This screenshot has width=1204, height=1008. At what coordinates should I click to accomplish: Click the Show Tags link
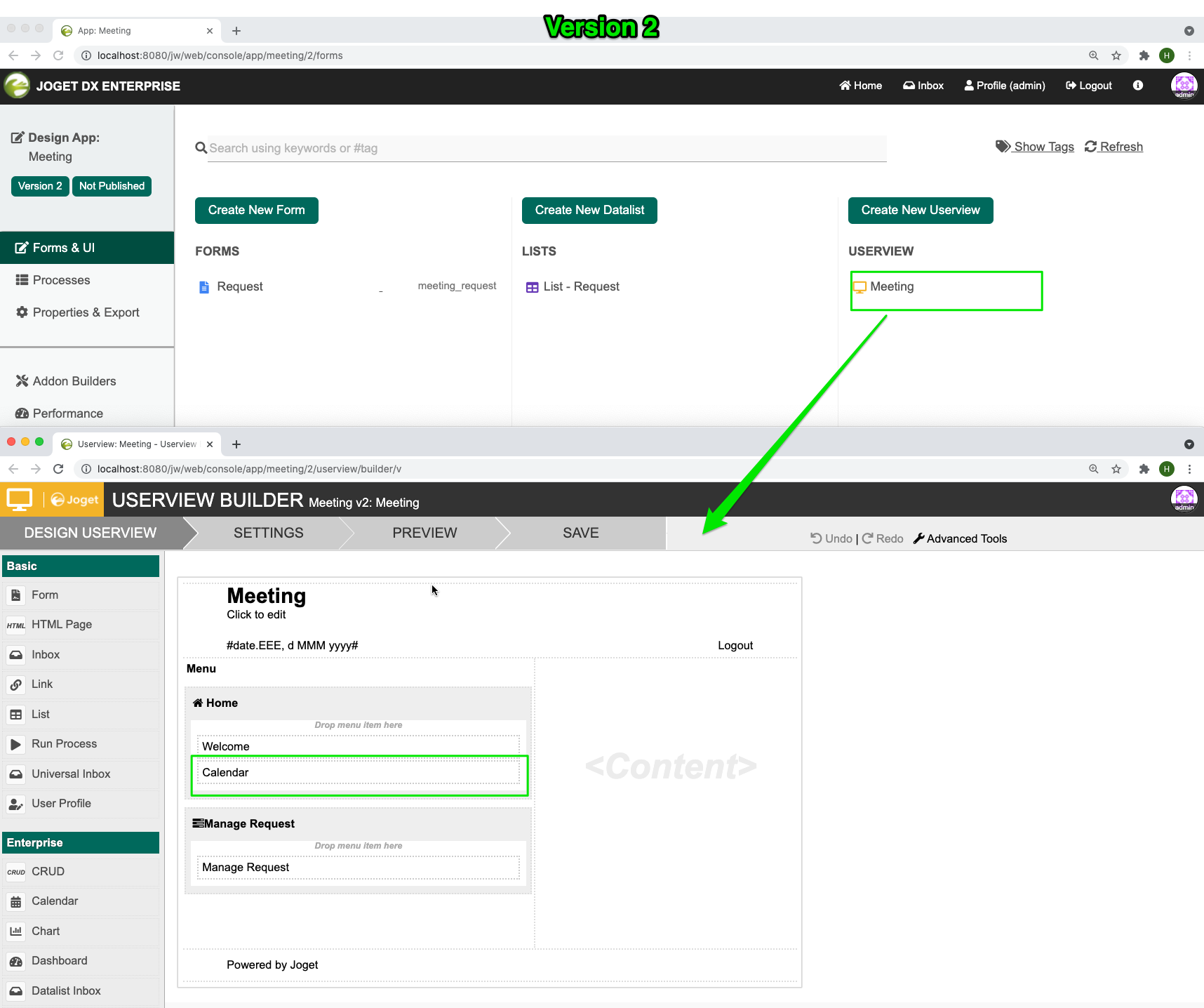pyautogui.click(x=1035, y=147)
